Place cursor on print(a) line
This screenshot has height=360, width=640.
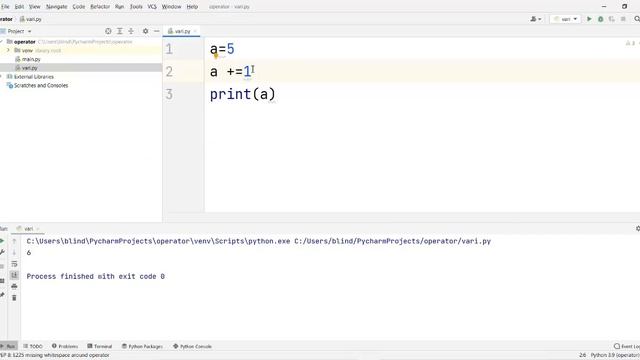[242, 94]
